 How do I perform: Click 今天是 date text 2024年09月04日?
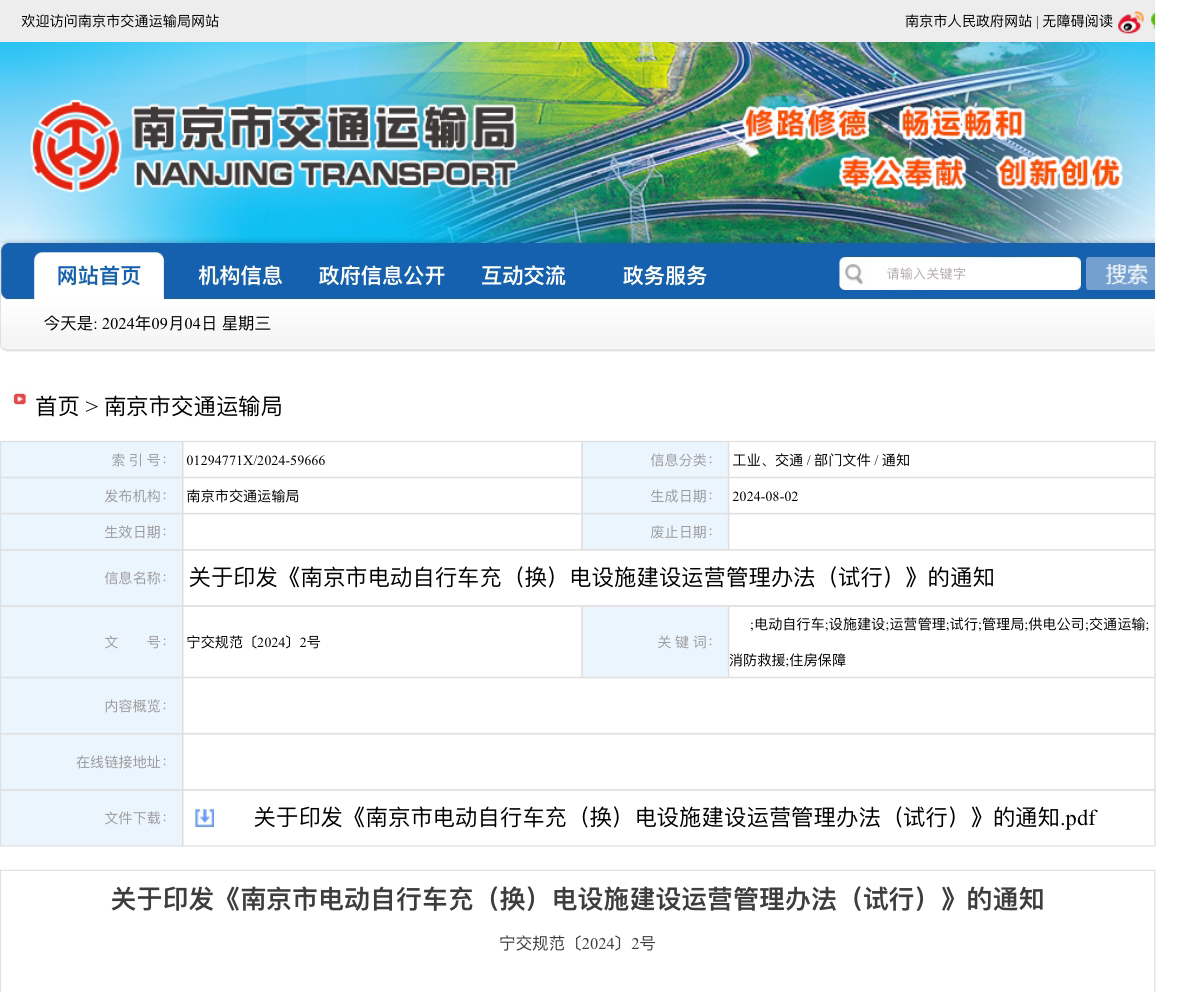pyautogui.click(x=157, y=323)
